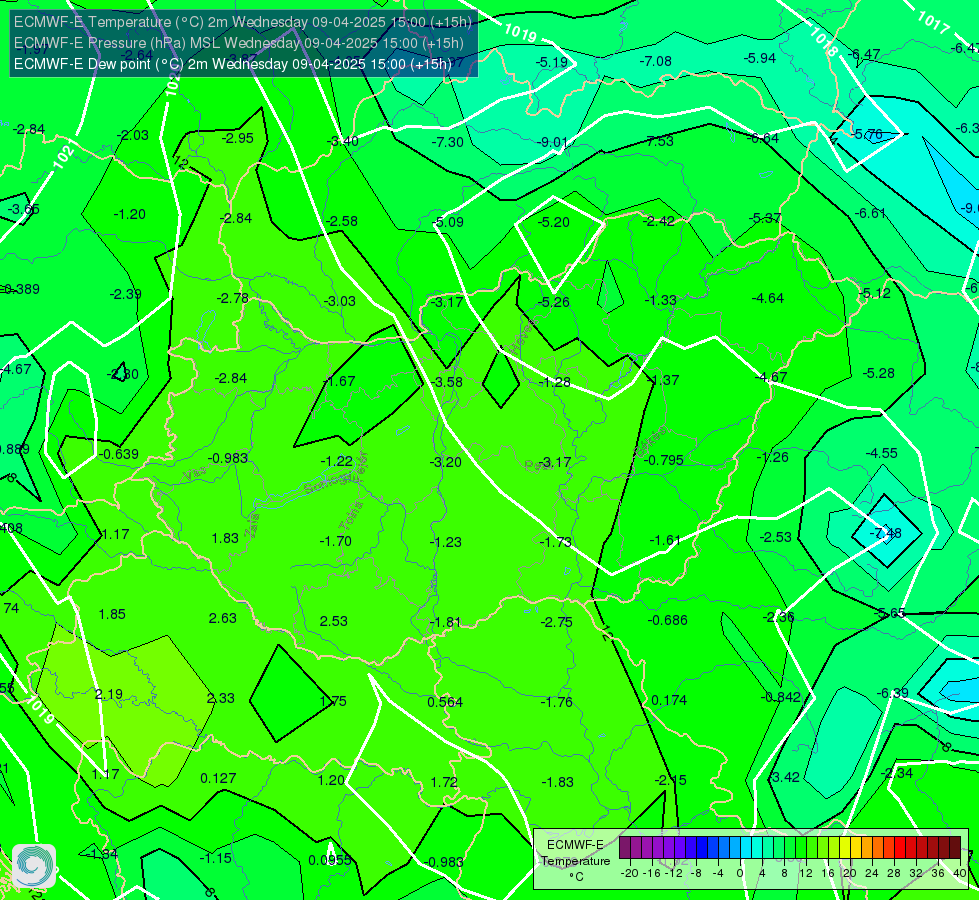Click the dew point value -7.08
This screenshot has height=900, width=979.
(x=656, y=61)
